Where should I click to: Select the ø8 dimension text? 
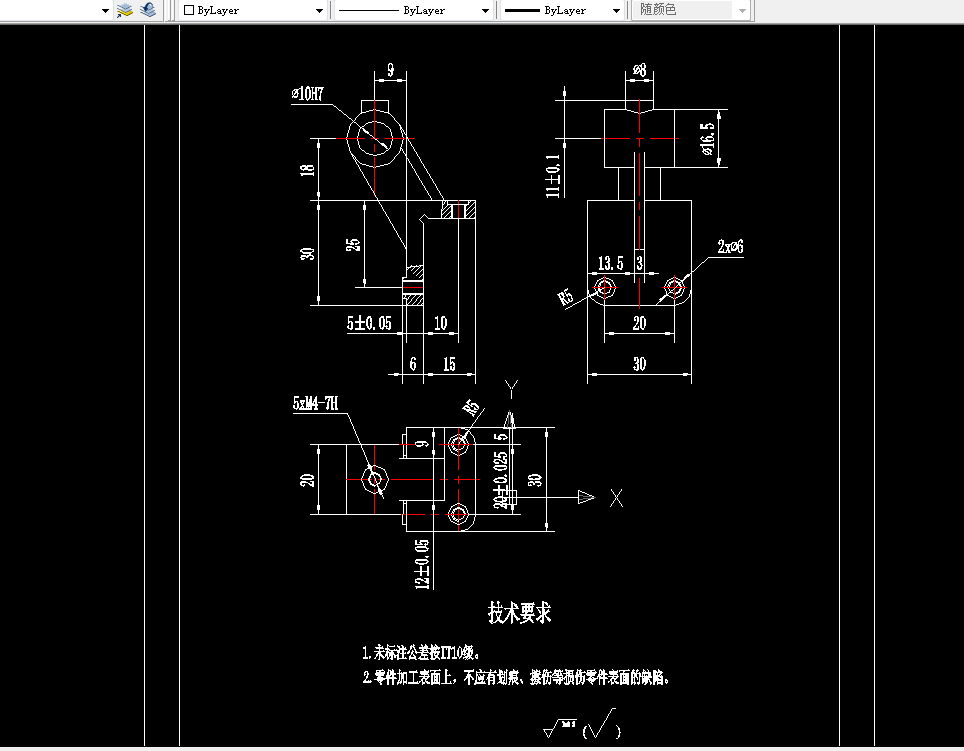(x=639, y=70)
